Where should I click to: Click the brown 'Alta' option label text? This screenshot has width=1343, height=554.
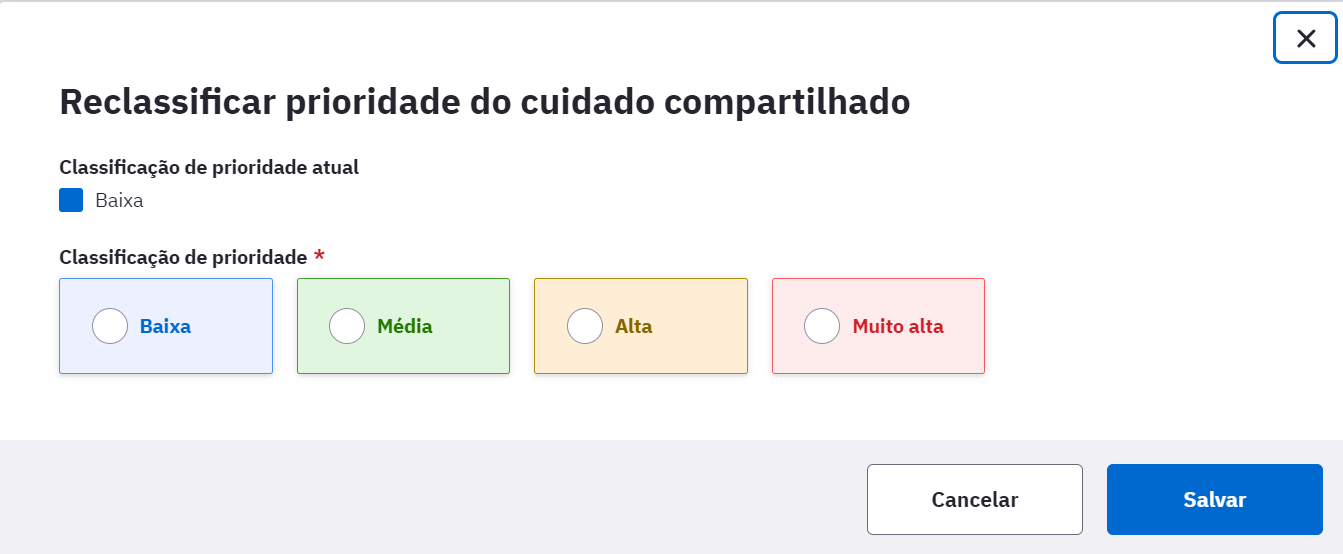pyautogui.click(x=634, y=326)
